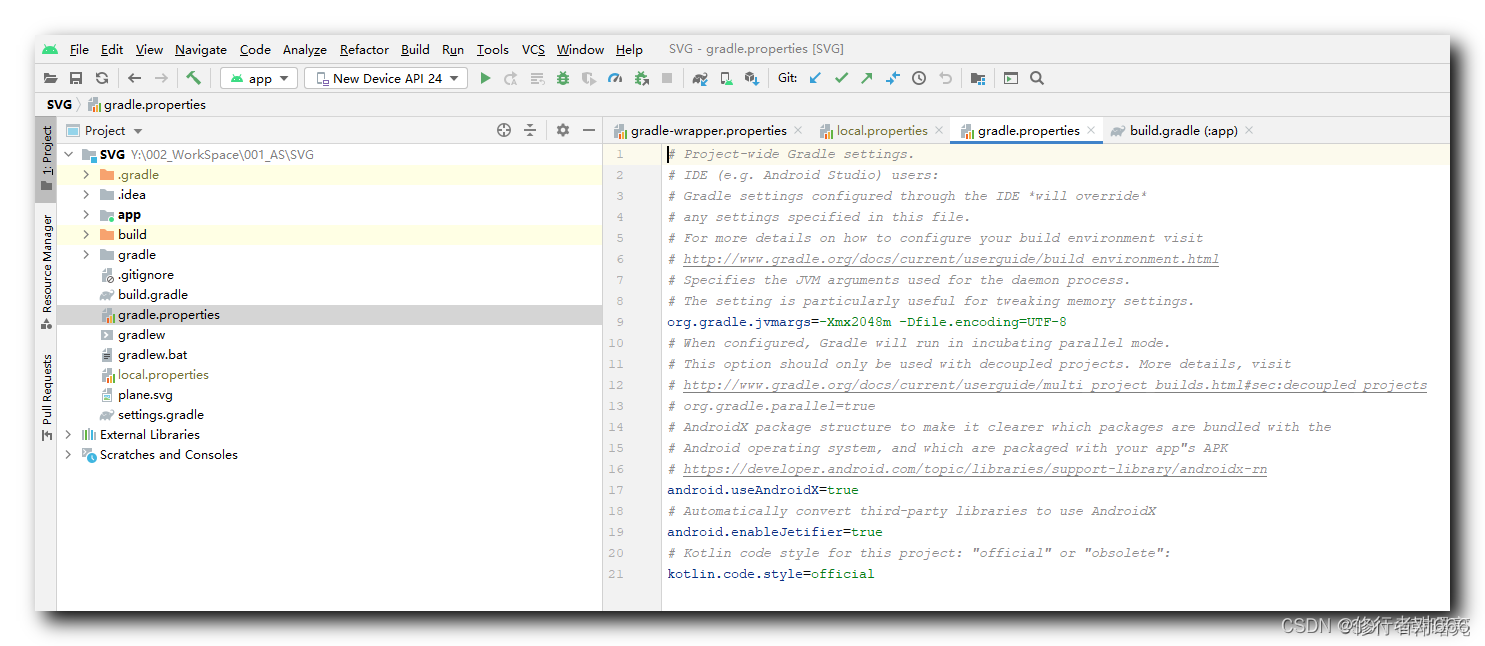Hide the Project tool window

tap(589, 130)
